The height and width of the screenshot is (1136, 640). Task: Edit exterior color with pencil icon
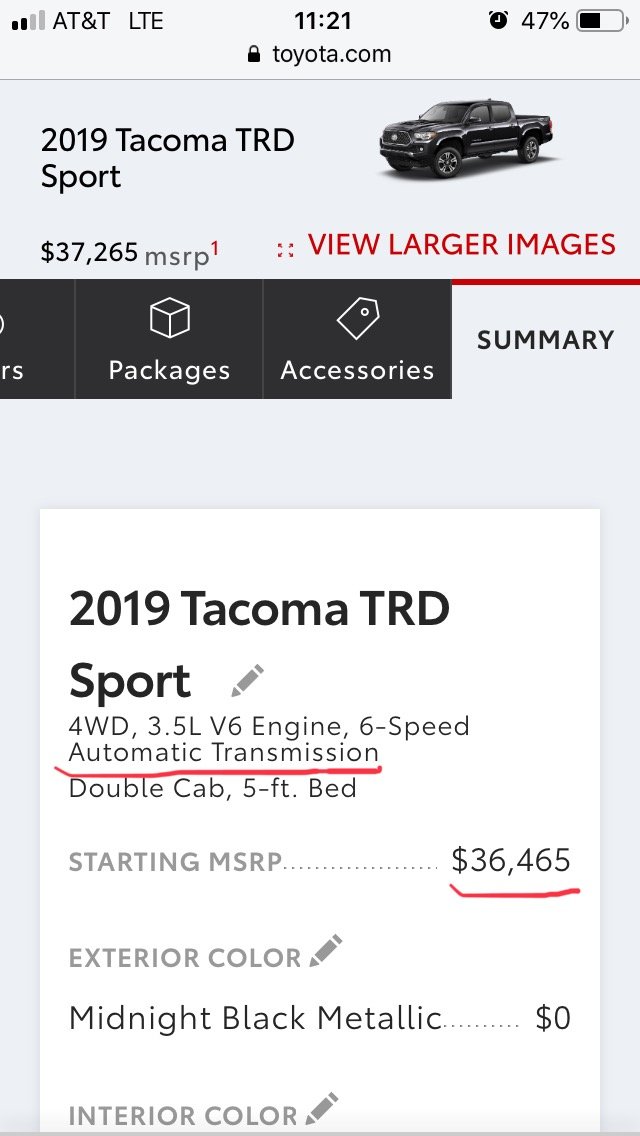pyautogui.click(x=325, y=951)
